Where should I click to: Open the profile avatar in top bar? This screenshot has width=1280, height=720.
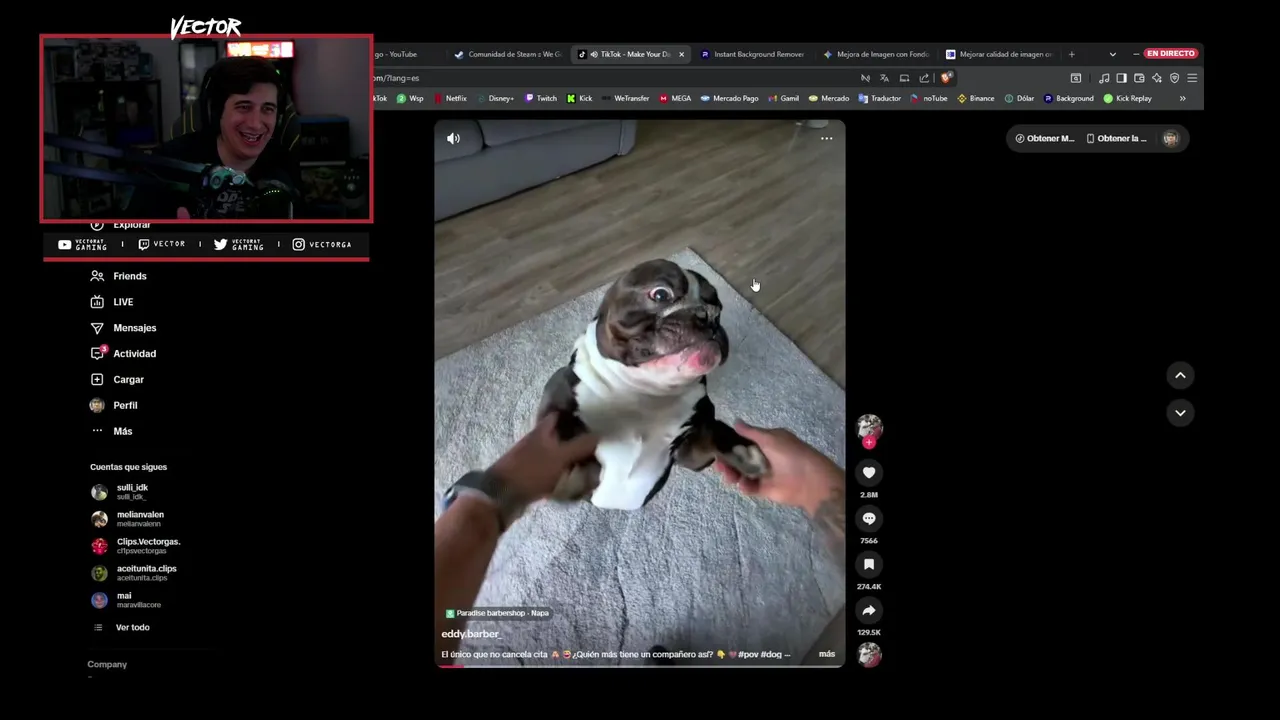1170,139
